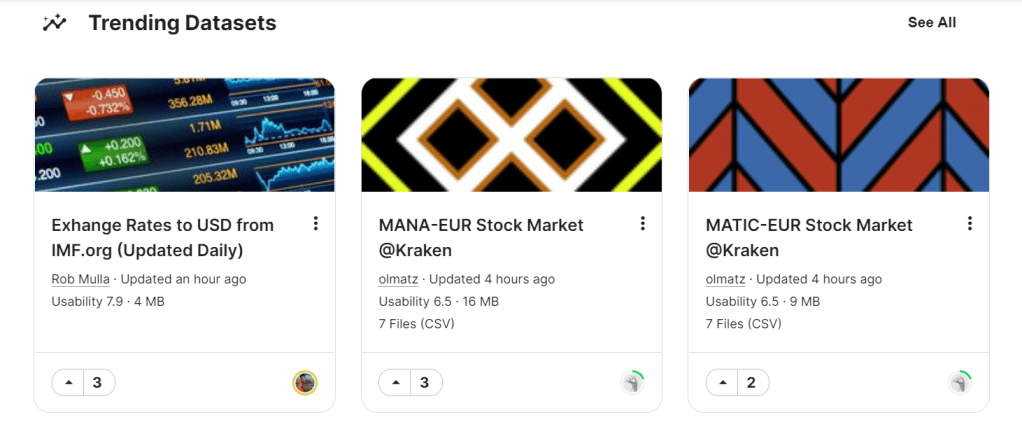Screen dimensions: 1022x429
Task: Click Rob Mulla's avatar on the Exhange Rates card
Action: tap(304, 382)
